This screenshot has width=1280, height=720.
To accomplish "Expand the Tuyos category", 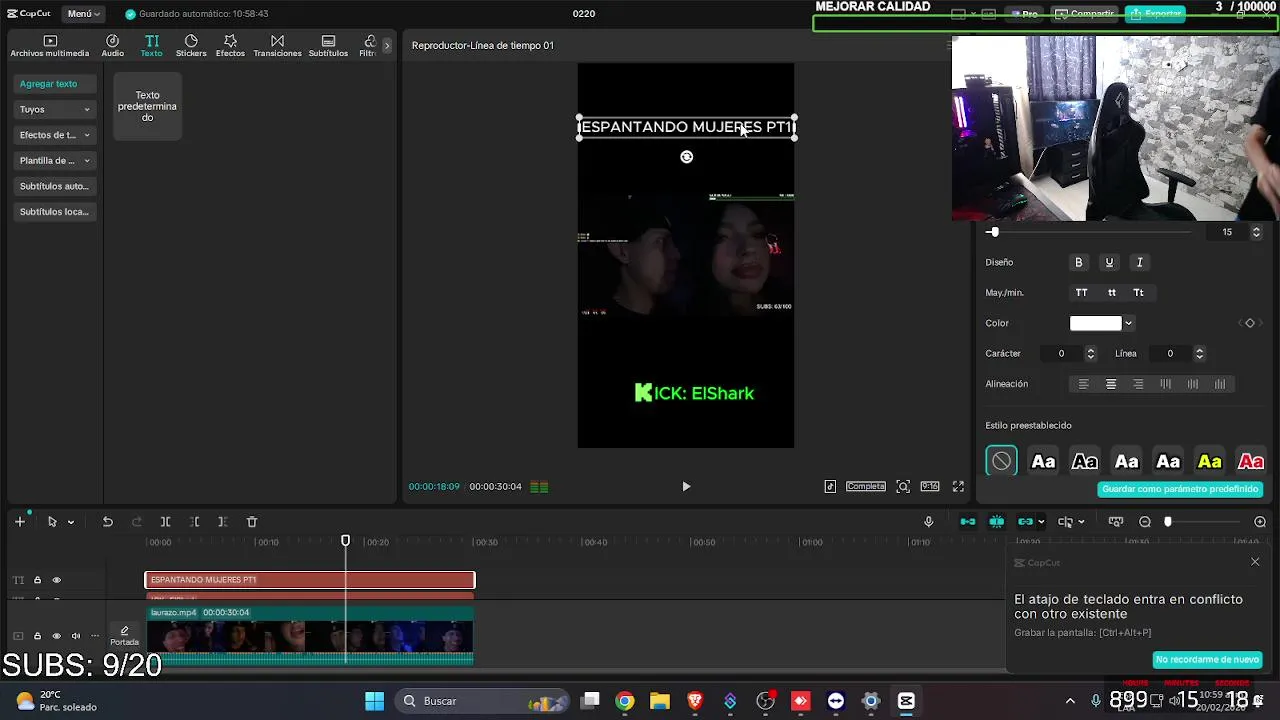I will [x=55, y=109].
